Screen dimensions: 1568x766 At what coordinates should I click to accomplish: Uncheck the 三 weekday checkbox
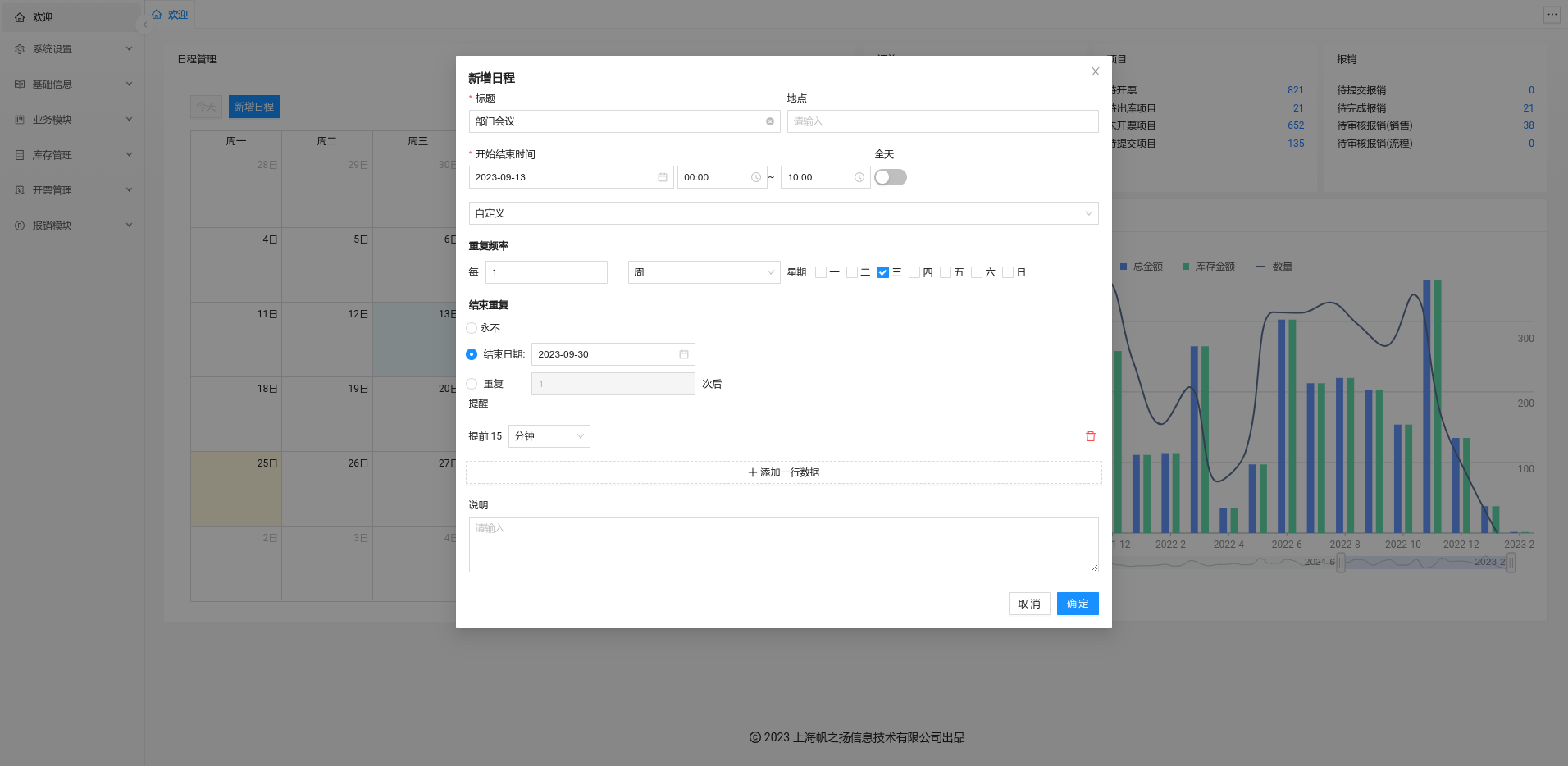(x=883, y=272)
